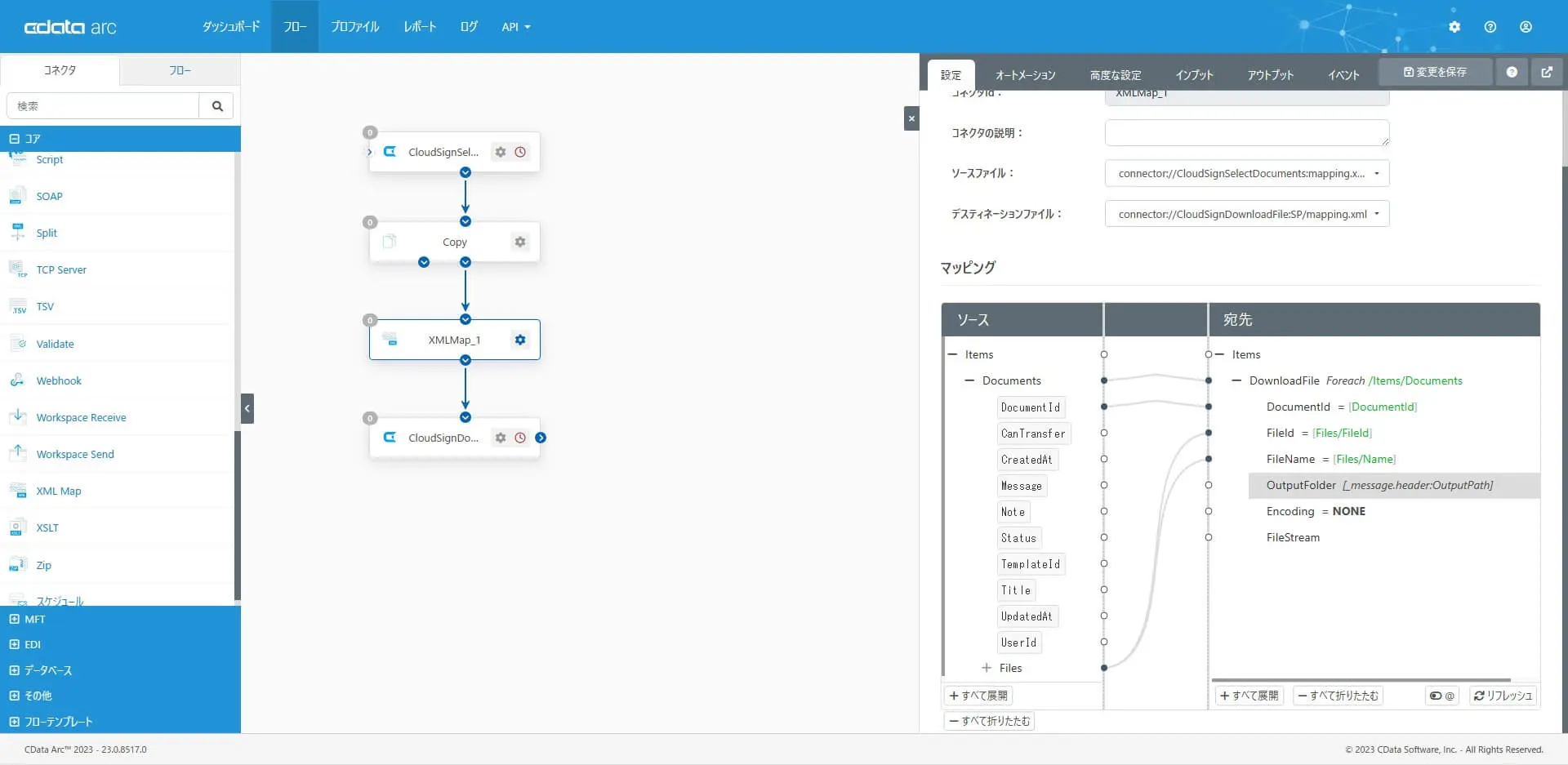Click the リフレッシュ button
The height and width of the screenshot is (765, 1568).
click(x=1503, y=696)
